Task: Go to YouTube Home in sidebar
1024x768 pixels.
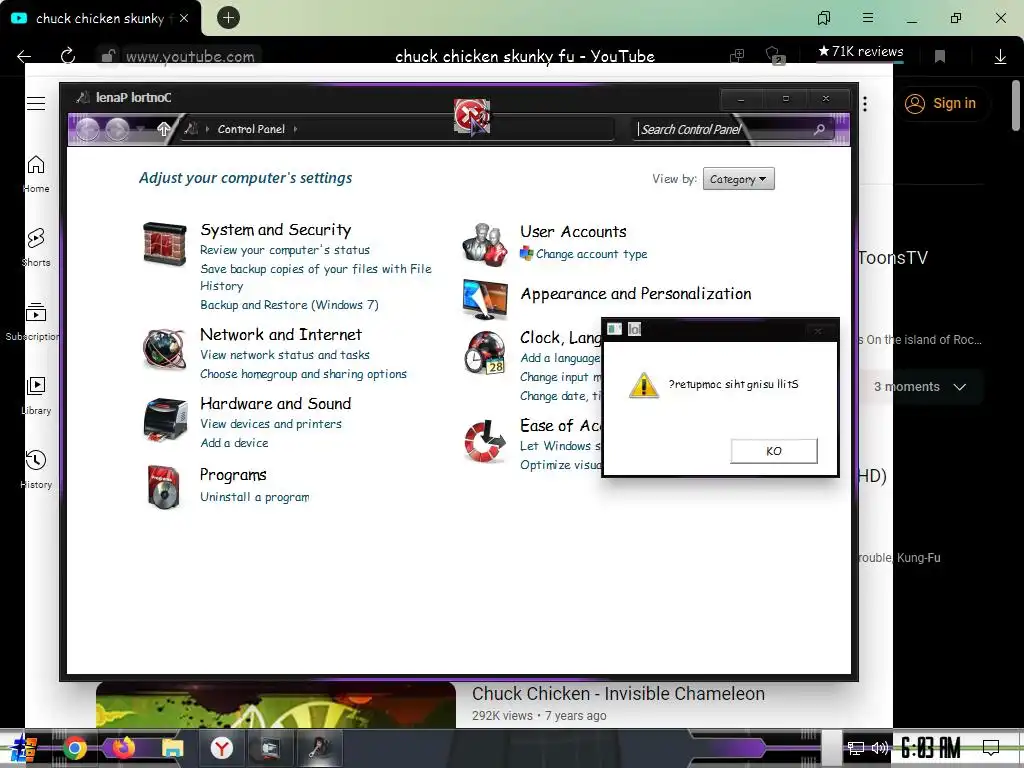Action: coord(36,174)
